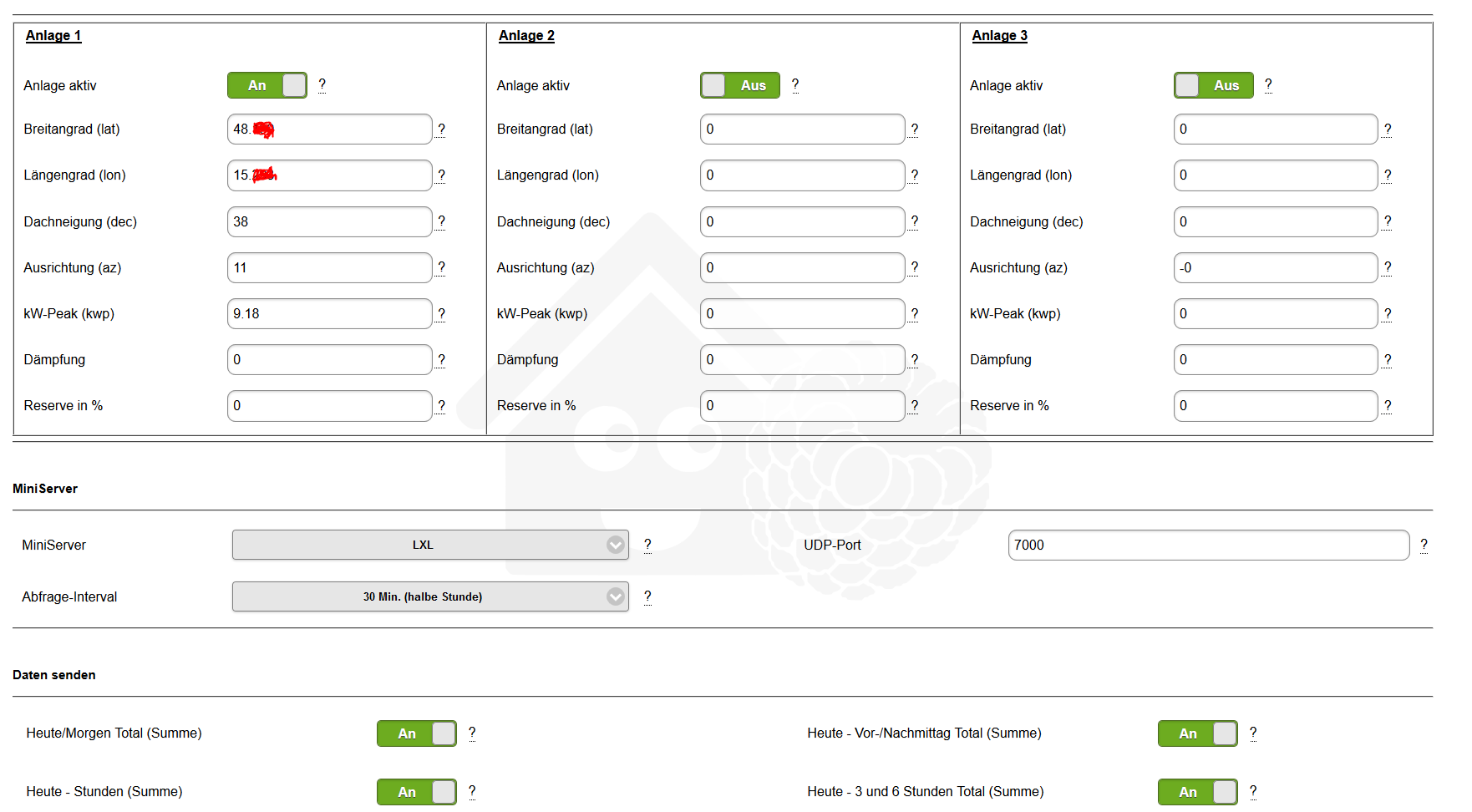Click Anlage 1 Ausrichtung (az) field

coord(330,268)
